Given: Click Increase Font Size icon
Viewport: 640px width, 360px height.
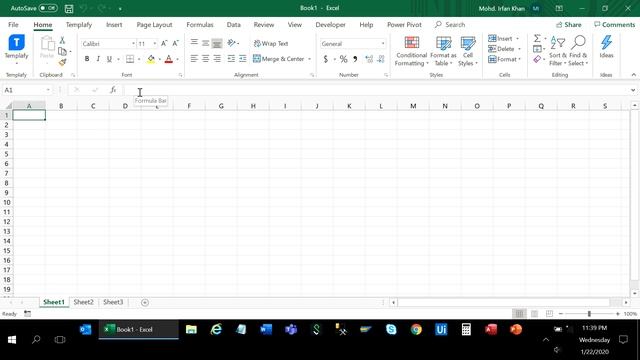Looking at the screenshot, I should (x=164, y=43).
